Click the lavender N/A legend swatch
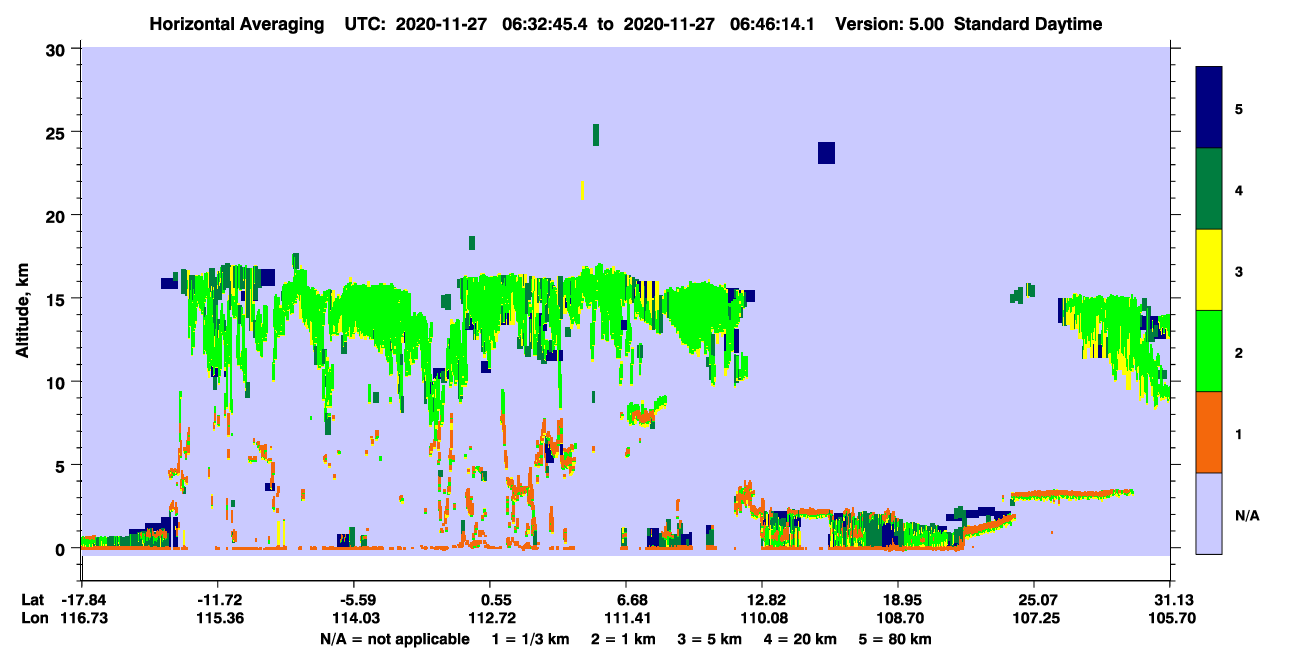This screenshot has height=667, width=1300. [1209, 513]
